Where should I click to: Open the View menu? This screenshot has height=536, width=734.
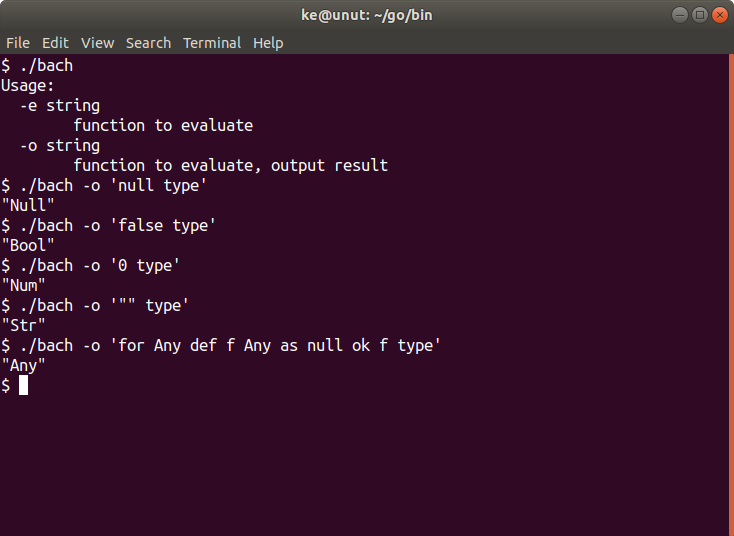[97, 43]
